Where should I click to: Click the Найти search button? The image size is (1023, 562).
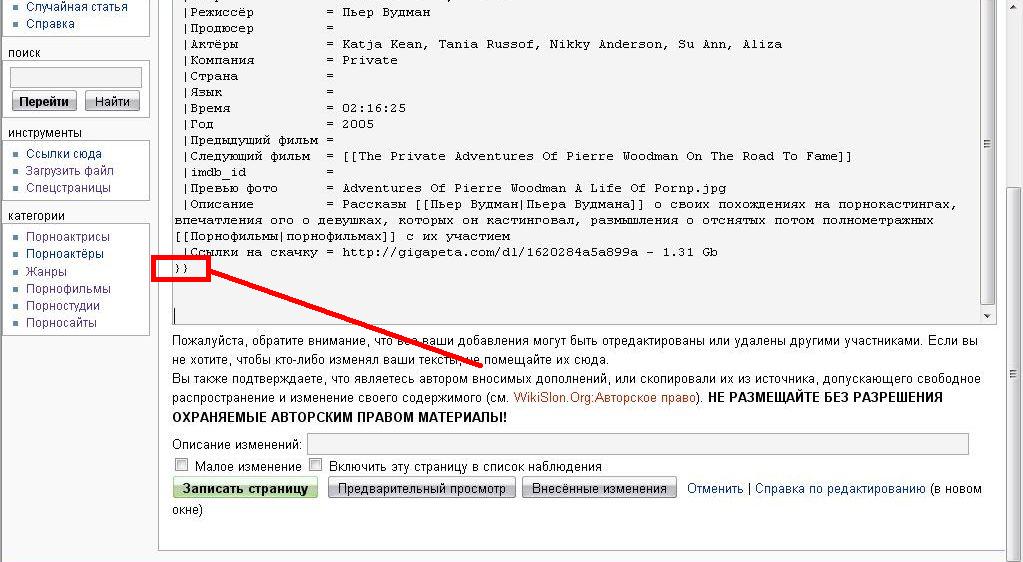click(112, 102)
